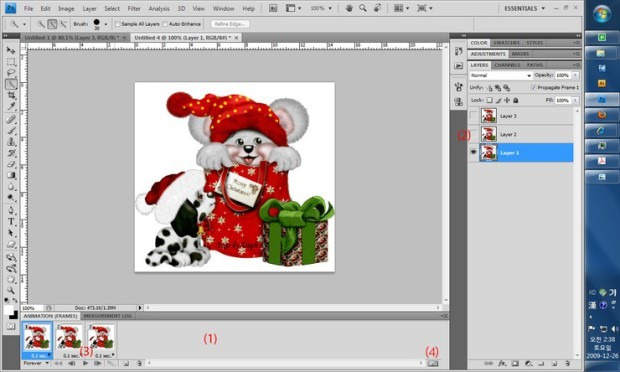The height and width of the screenshot is (372, 620).
Task: Switch to the Swatches tab
Action: coord(507,43)
